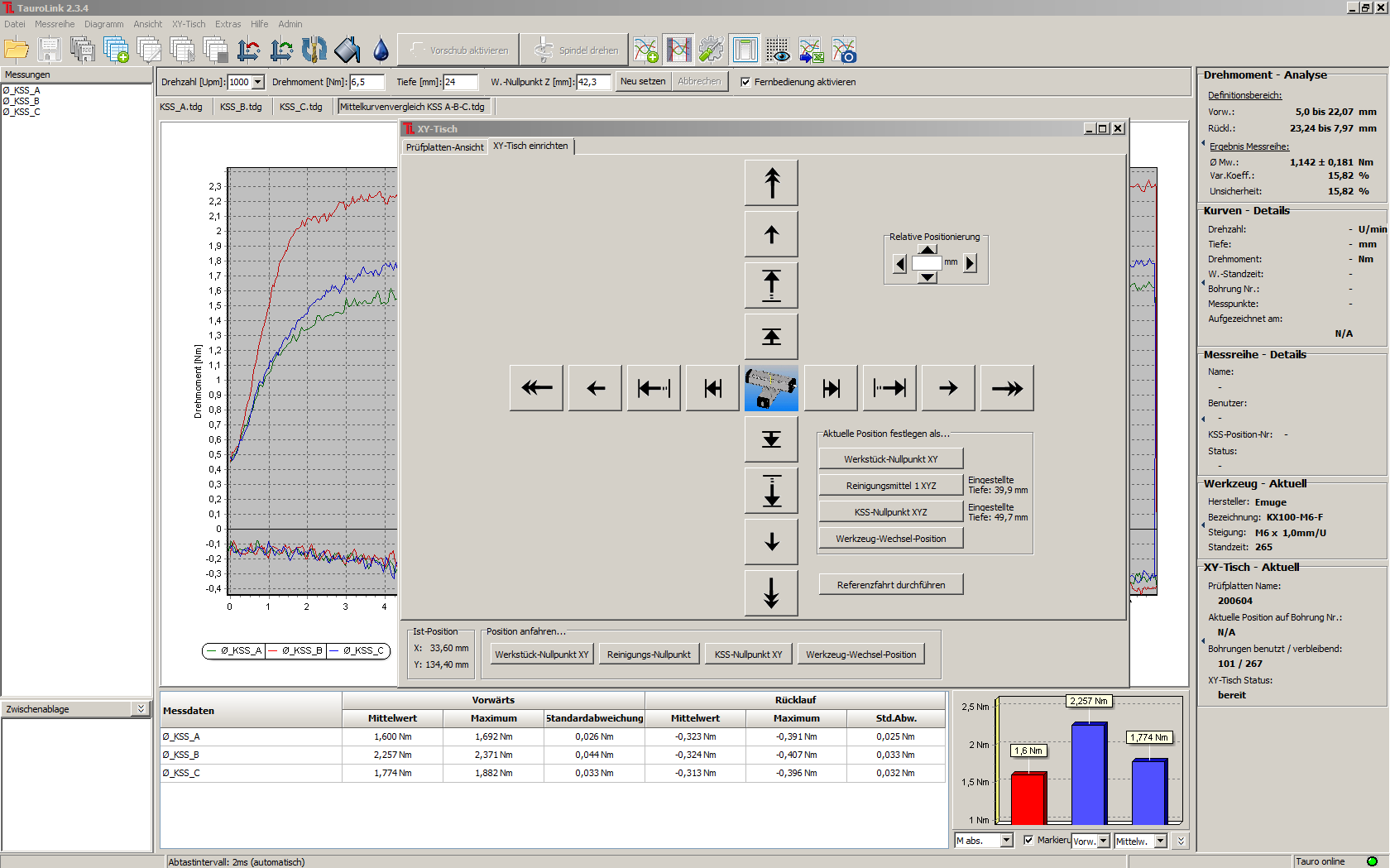Click the Tiefe [mm] input field
1390x868 pixels.
[461, 82]
